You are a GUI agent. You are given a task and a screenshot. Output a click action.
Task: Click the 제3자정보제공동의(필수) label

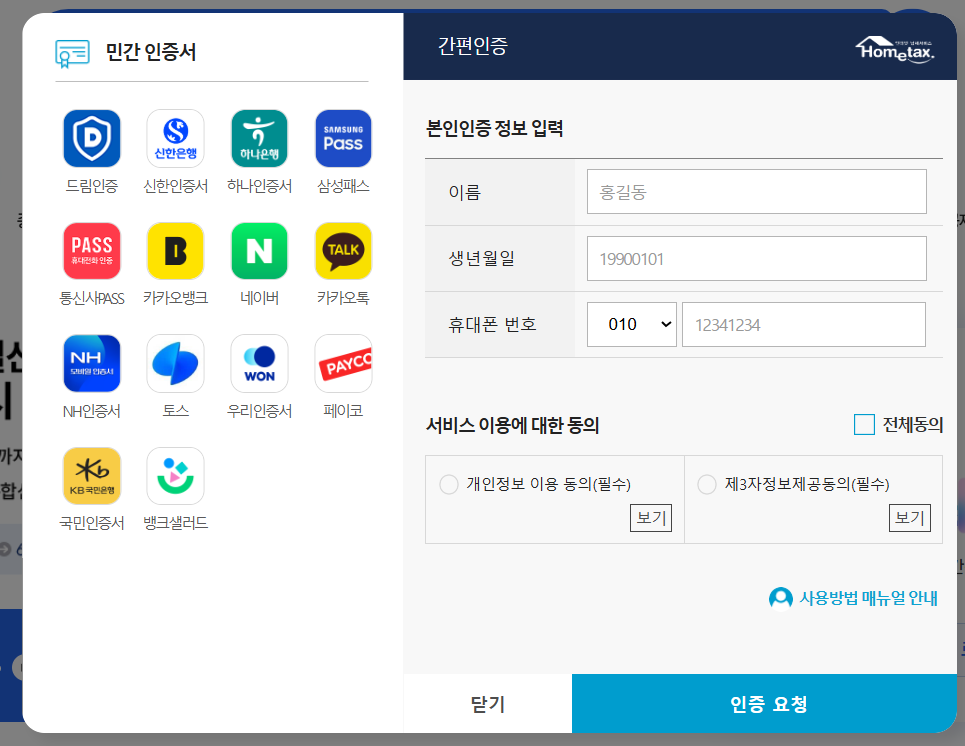807,484
